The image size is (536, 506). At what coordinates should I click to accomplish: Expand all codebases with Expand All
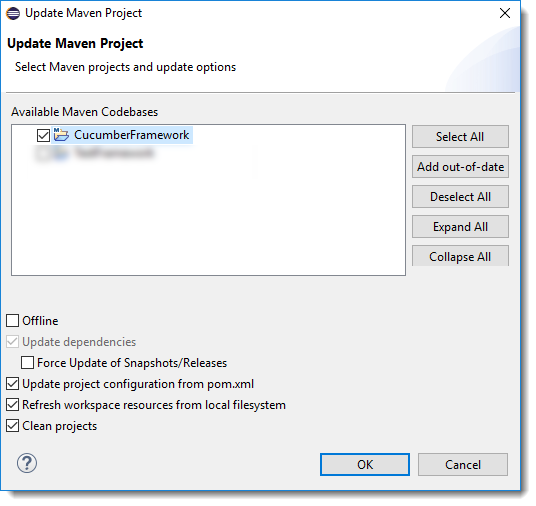tap(460, 227)
